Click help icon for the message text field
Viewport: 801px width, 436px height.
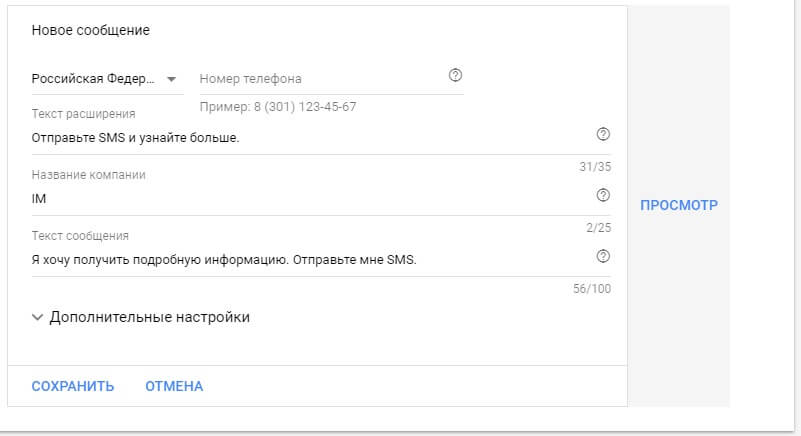pyautogui.click(x=603, y=256)
